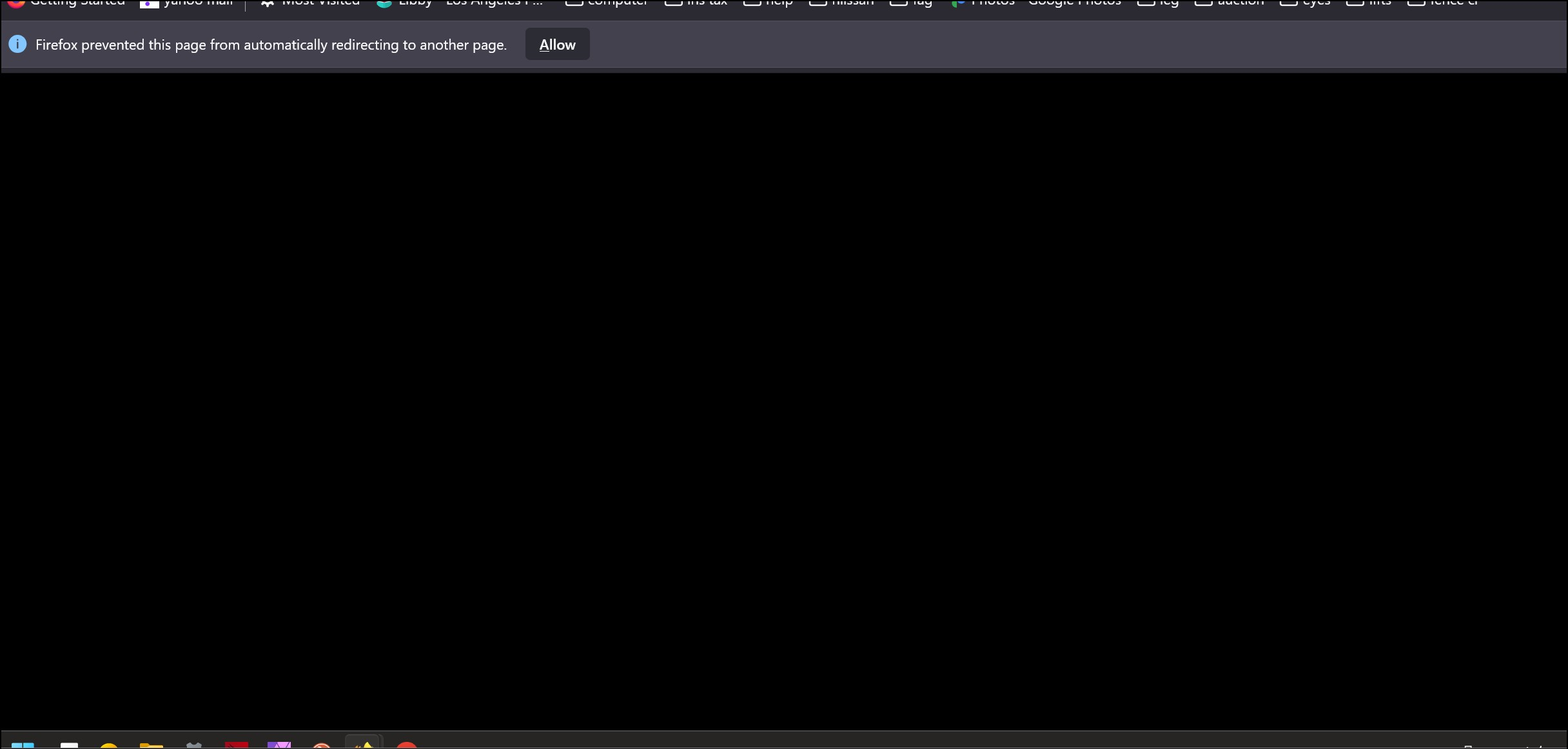The image size is (1568, 749).
Task: Open the Los Angeles bookmark
Action: pos(495,3)
